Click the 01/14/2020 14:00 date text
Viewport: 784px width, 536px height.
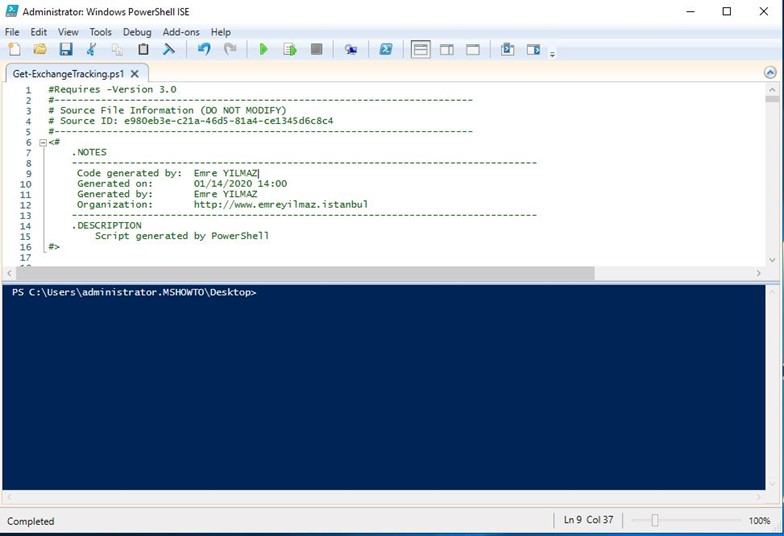(240, 184)
